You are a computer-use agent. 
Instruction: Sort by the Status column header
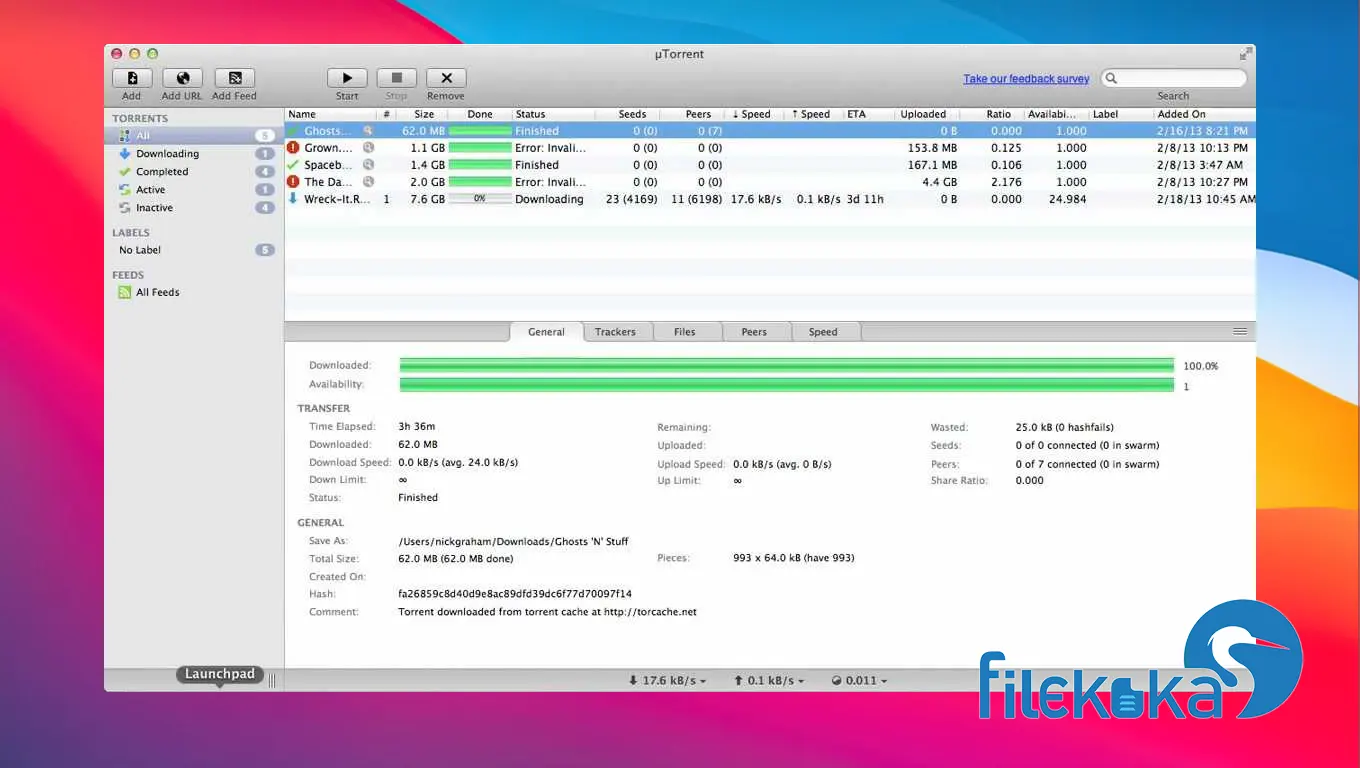click(553, 114)
